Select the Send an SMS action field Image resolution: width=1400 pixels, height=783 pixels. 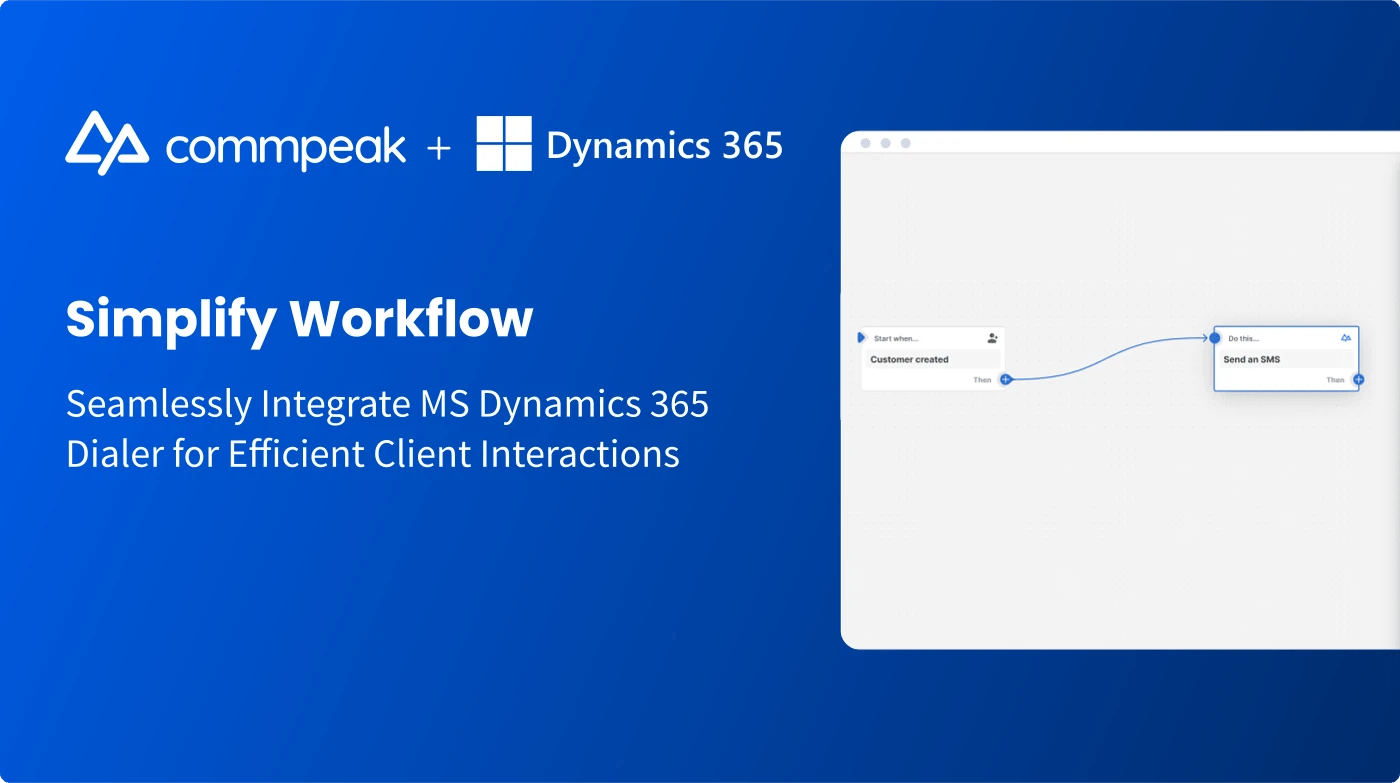[1286, 359]
